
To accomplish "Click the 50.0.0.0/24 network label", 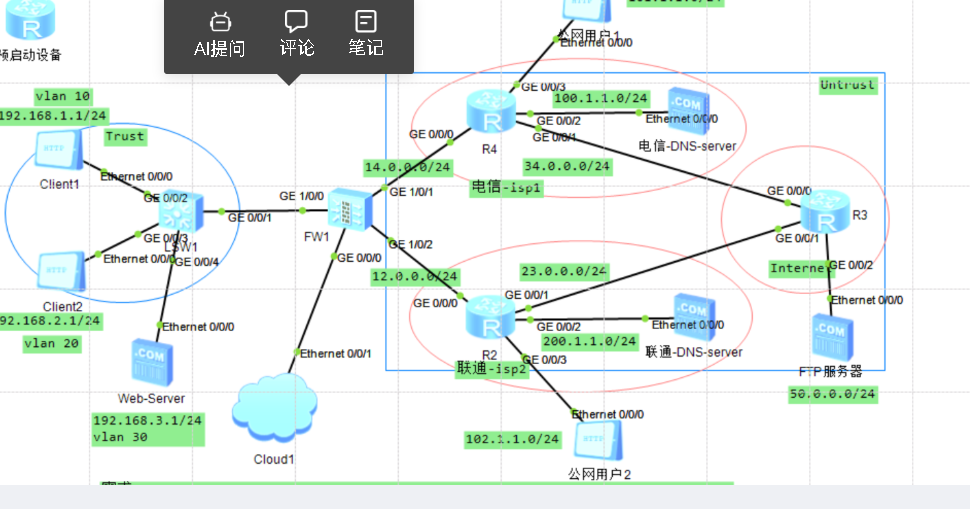I will 833,394.
